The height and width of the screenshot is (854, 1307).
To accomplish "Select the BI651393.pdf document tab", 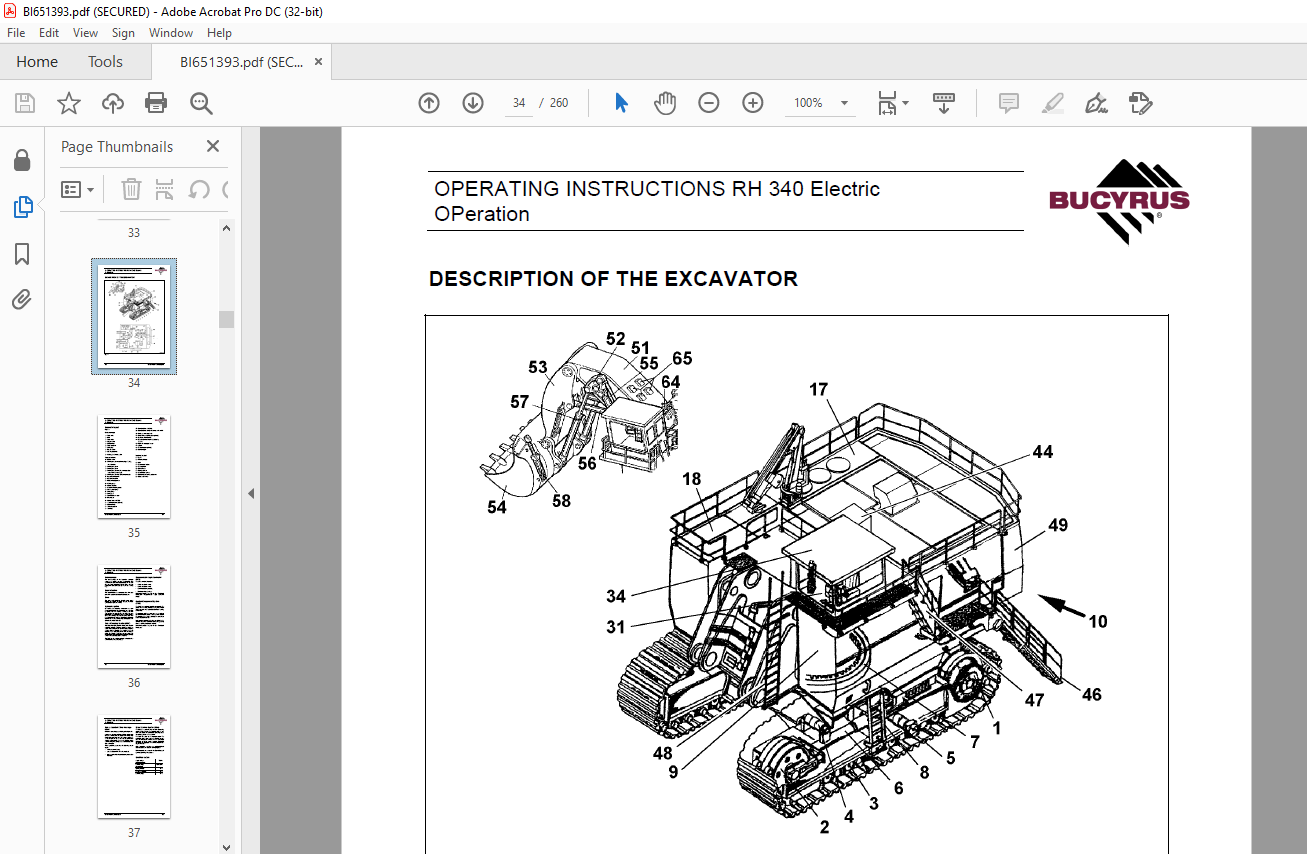I will (241, 62).
